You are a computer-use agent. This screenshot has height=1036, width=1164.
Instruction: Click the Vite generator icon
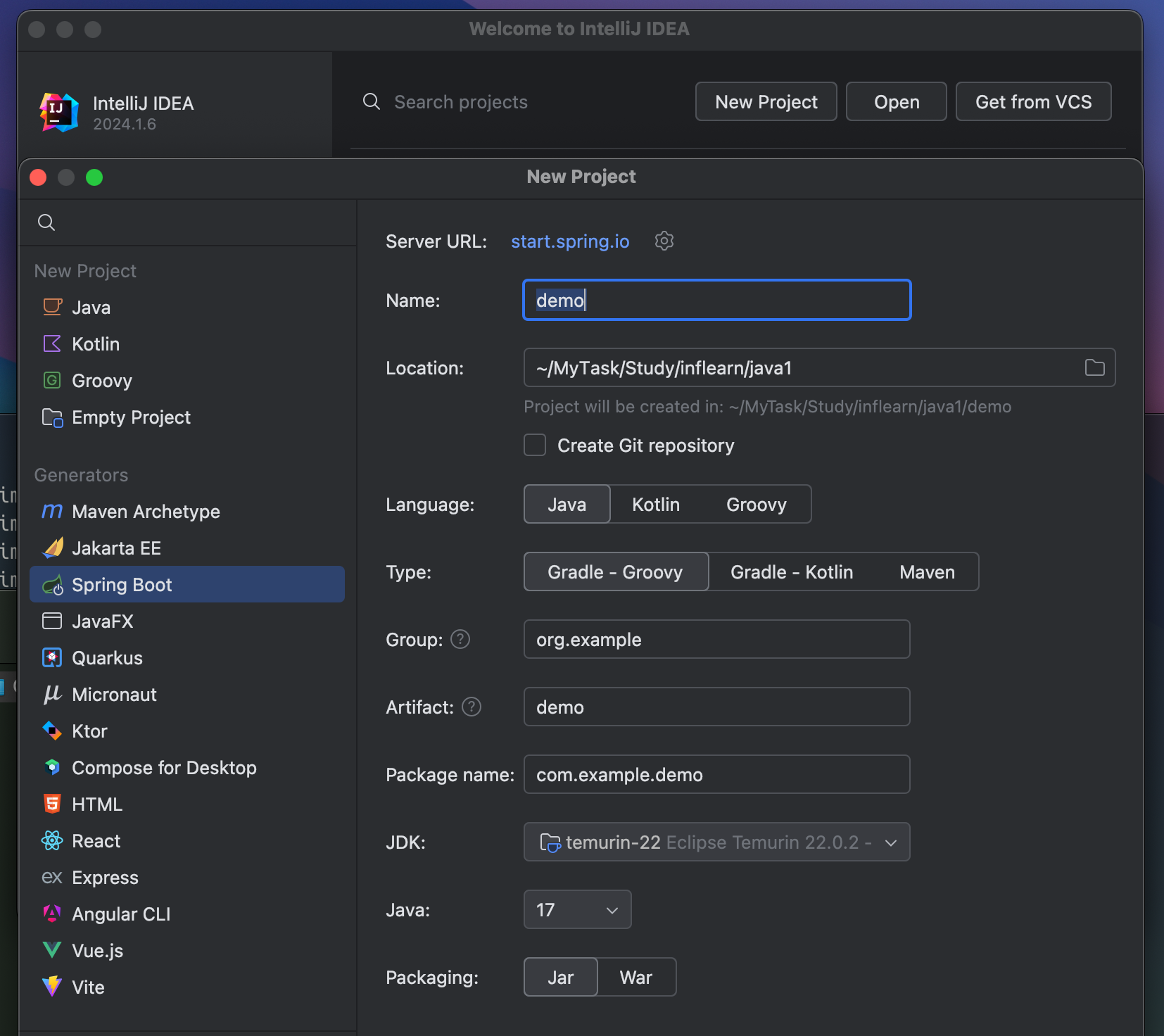53,987
